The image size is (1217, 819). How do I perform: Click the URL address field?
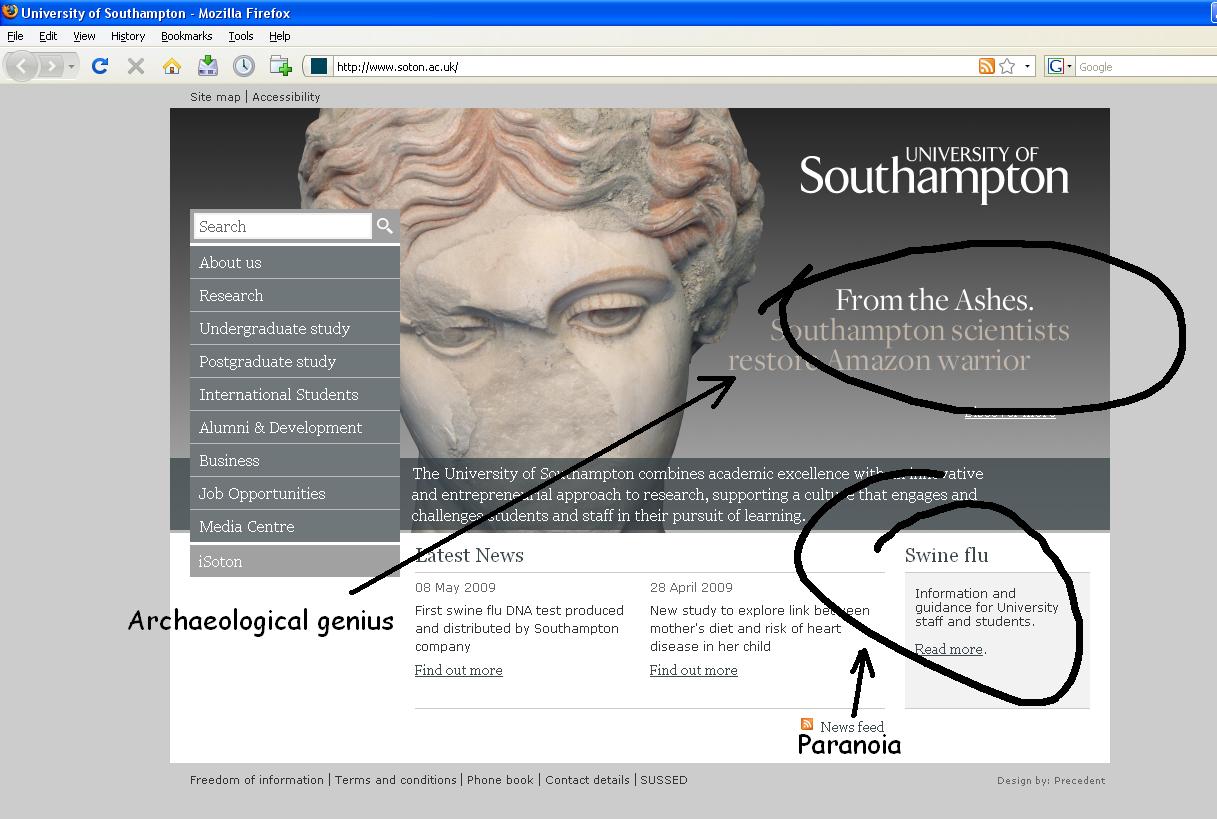click(x=655, y=67)
